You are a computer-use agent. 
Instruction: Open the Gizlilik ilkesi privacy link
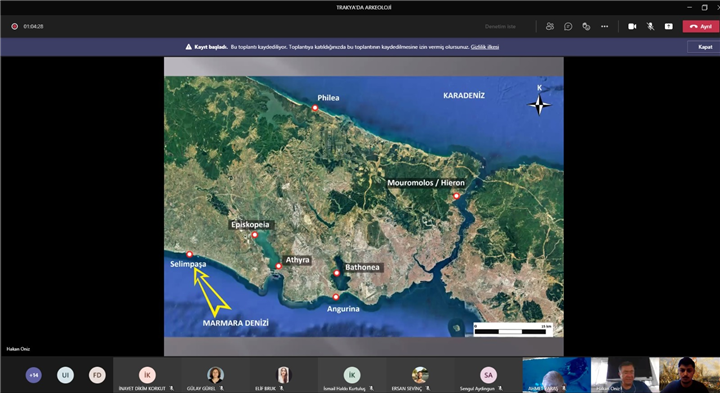coord(484,47)
